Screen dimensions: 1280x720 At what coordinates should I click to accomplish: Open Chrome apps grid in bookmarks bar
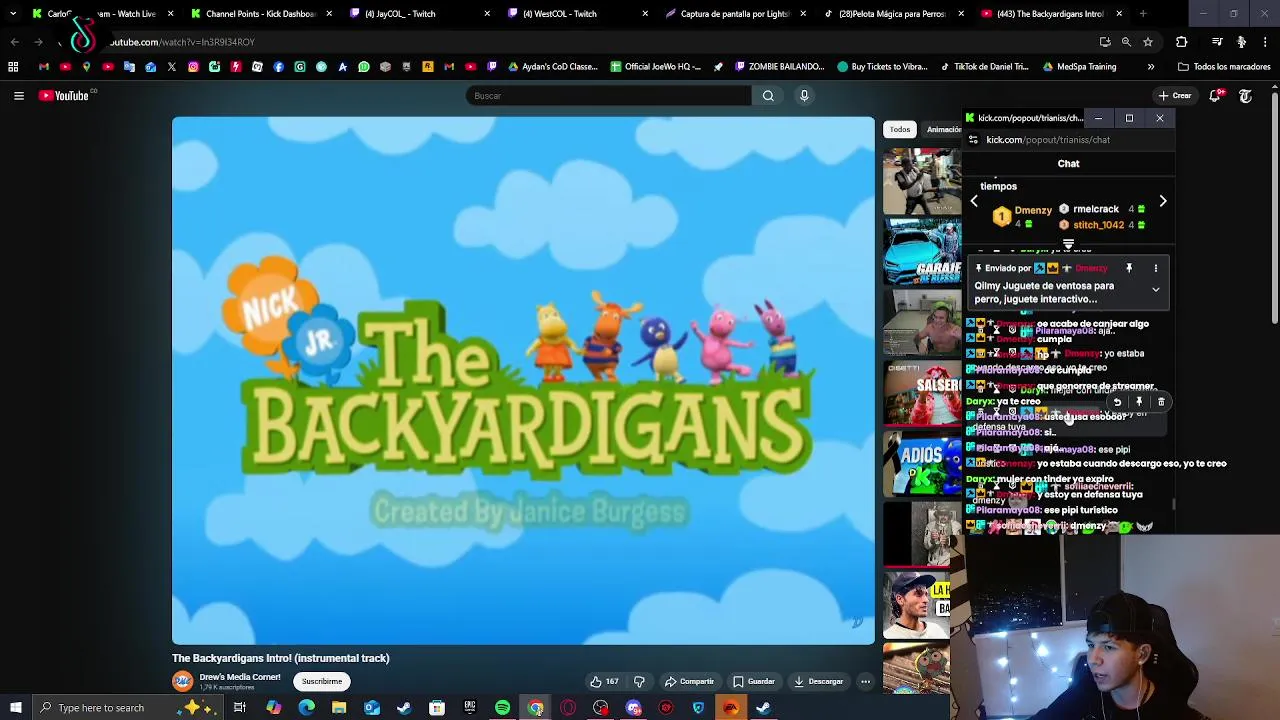[13, 67]
